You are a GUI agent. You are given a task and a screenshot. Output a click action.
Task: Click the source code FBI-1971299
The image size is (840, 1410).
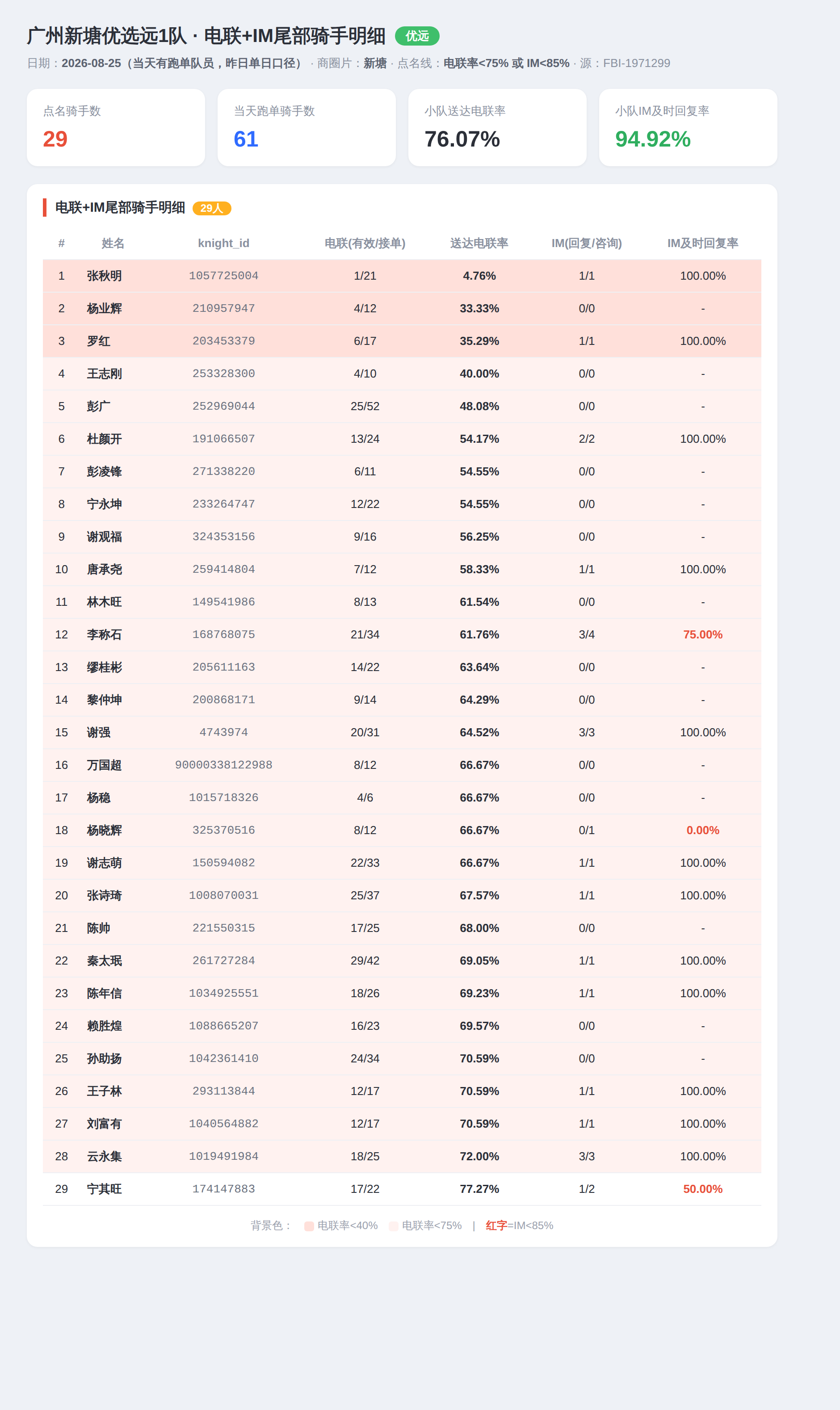(x=637, y=63)
